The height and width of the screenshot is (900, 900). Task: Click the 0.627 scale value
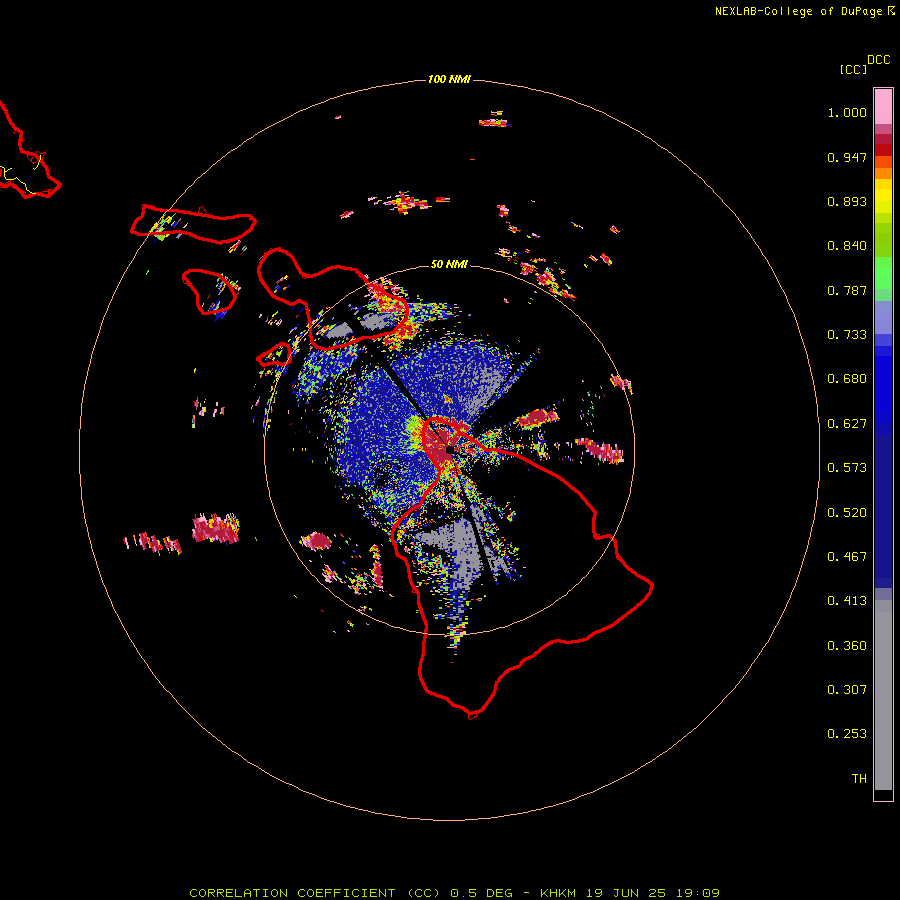pyautogui.click(x=847, y=424)
